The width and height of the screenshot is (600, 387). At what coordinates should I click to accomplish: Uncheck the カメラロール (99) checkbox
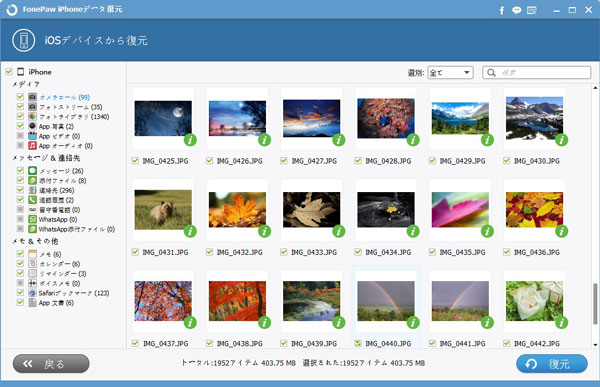[x=20, y=96]
